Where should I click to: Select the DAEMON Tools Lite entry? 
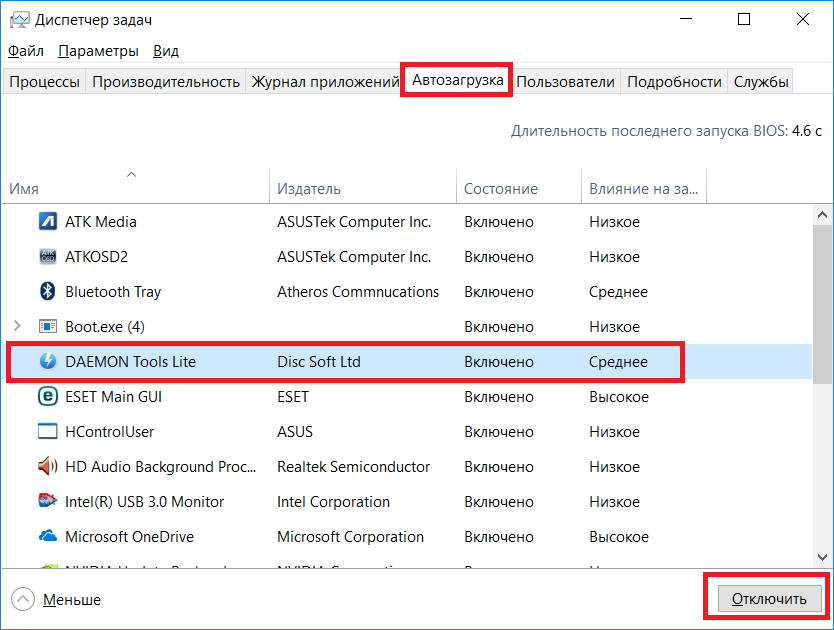(130, 362)
